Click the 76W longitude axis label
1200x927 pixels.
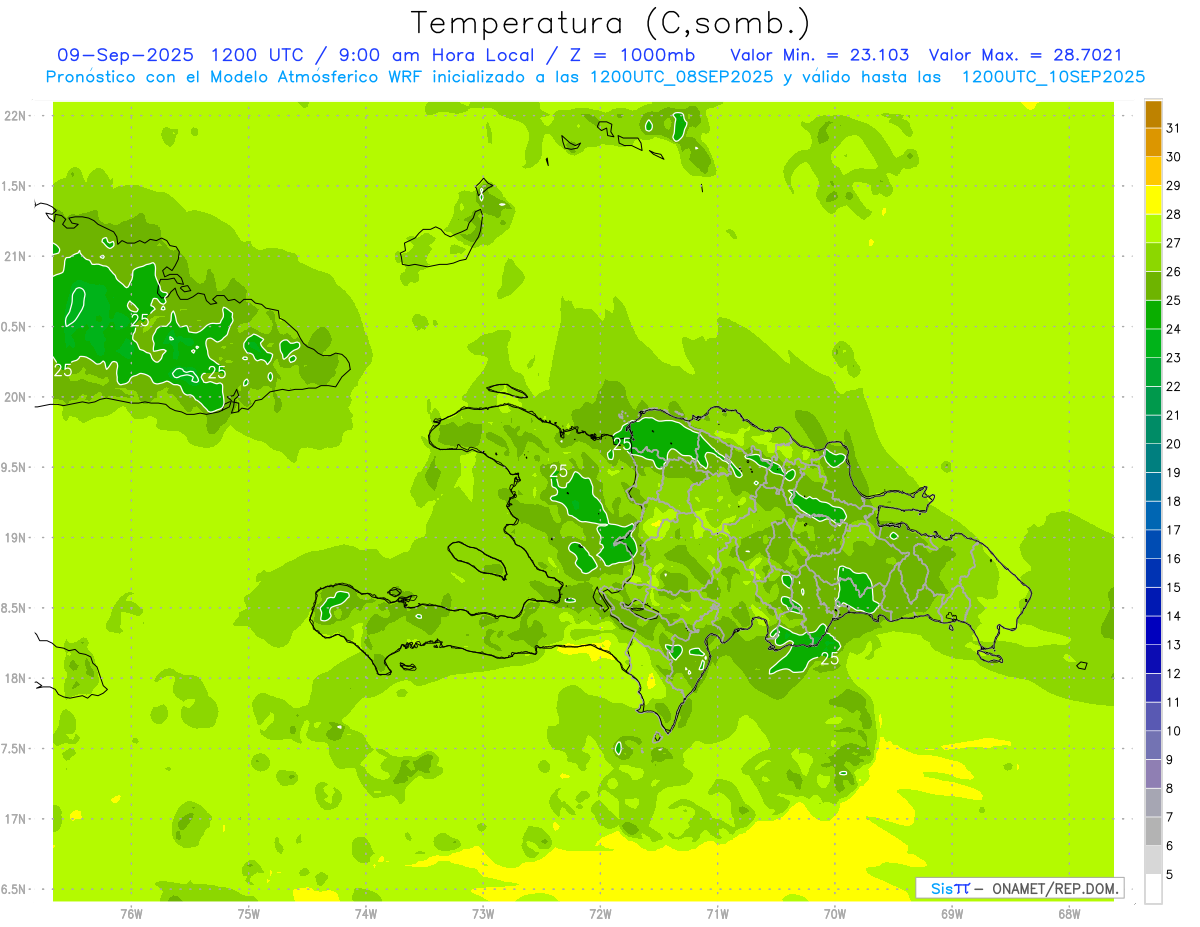tap(131, 914)
